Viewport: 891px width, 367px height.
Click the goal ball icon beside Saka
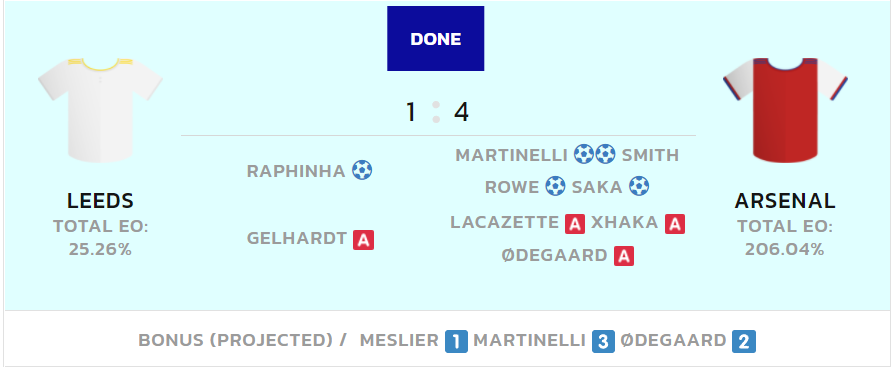point(639,186)
